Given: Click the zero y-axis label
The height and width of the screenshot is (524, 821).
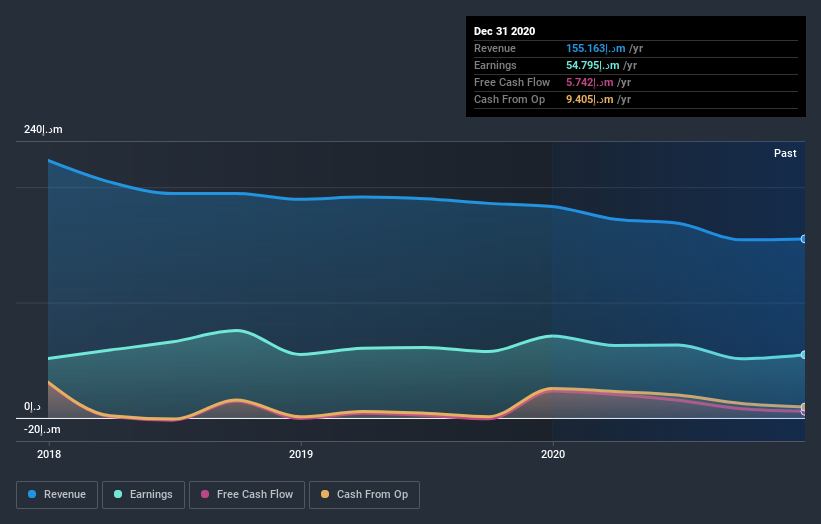Looking at the screenshot, I should [32, 407].
